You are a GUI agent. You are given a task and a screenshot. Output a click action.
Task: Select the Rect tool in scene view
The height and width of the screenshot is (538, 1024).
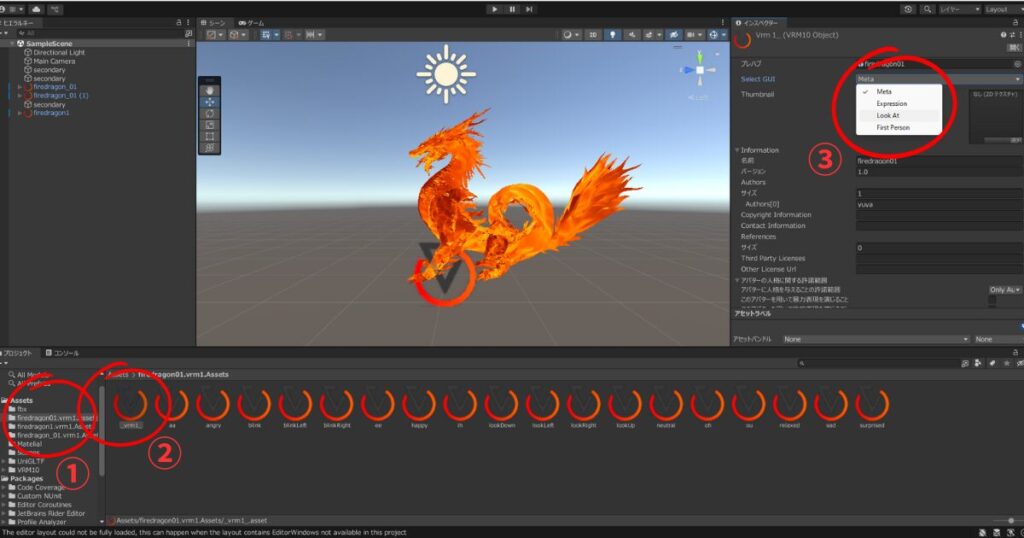[x=210, y=136]
